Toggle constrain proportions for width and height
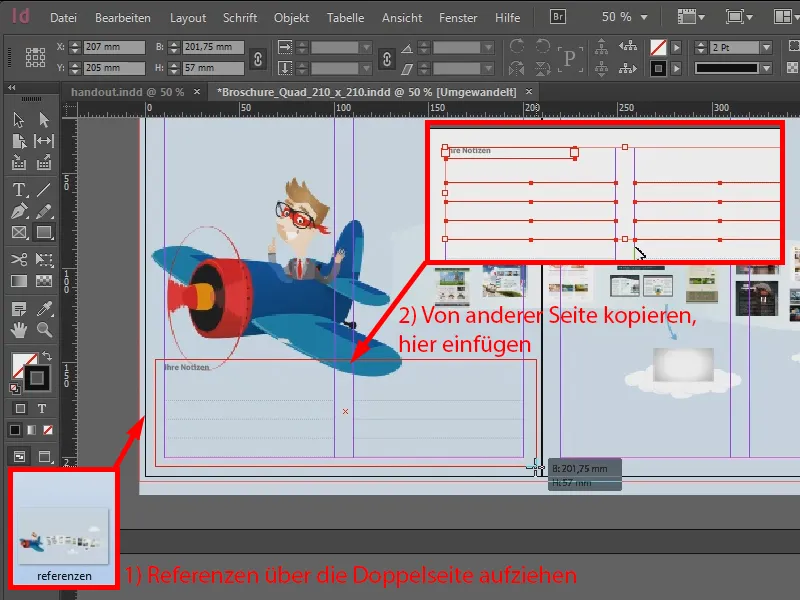The image size is (800, 600). tap(258, 59)
